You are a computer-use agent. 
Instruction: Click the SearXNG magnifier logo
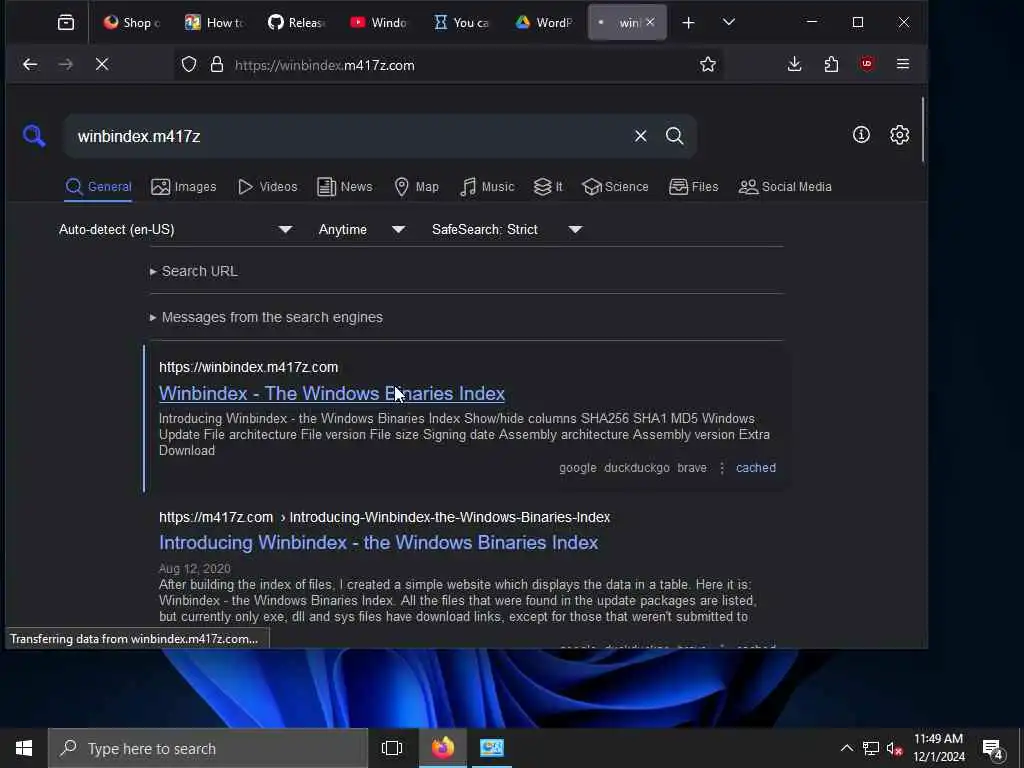(34, 136)
